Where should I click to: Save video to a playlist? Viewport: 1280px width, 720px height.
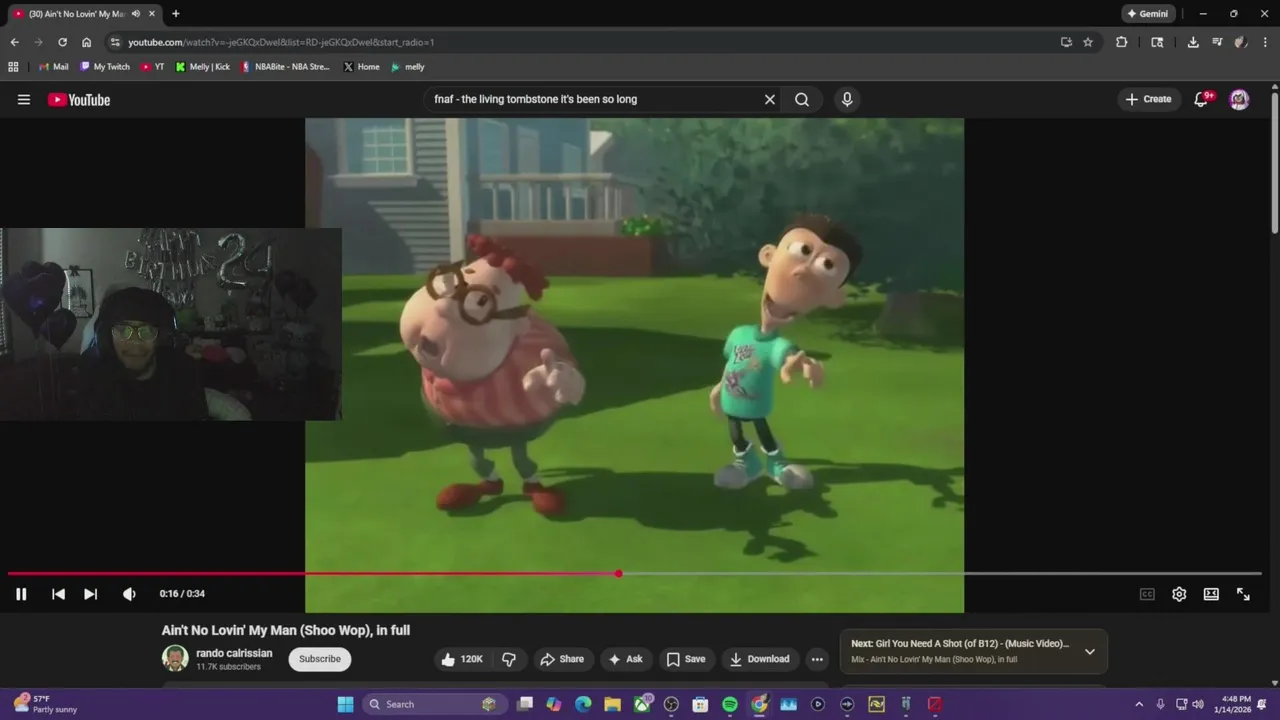pyautogui.click(x=686, y=659)
